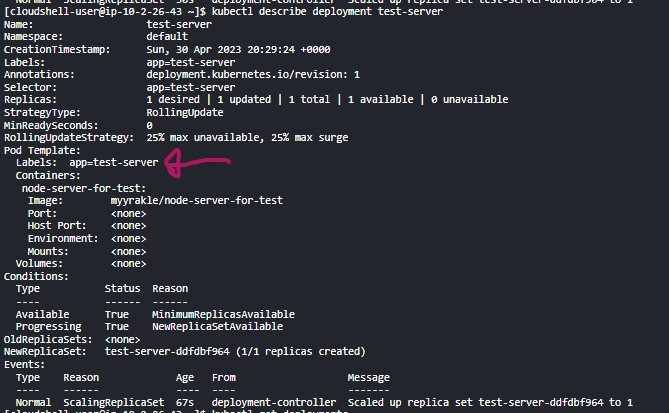Click the Events section heading

click(x=25, y=365)
